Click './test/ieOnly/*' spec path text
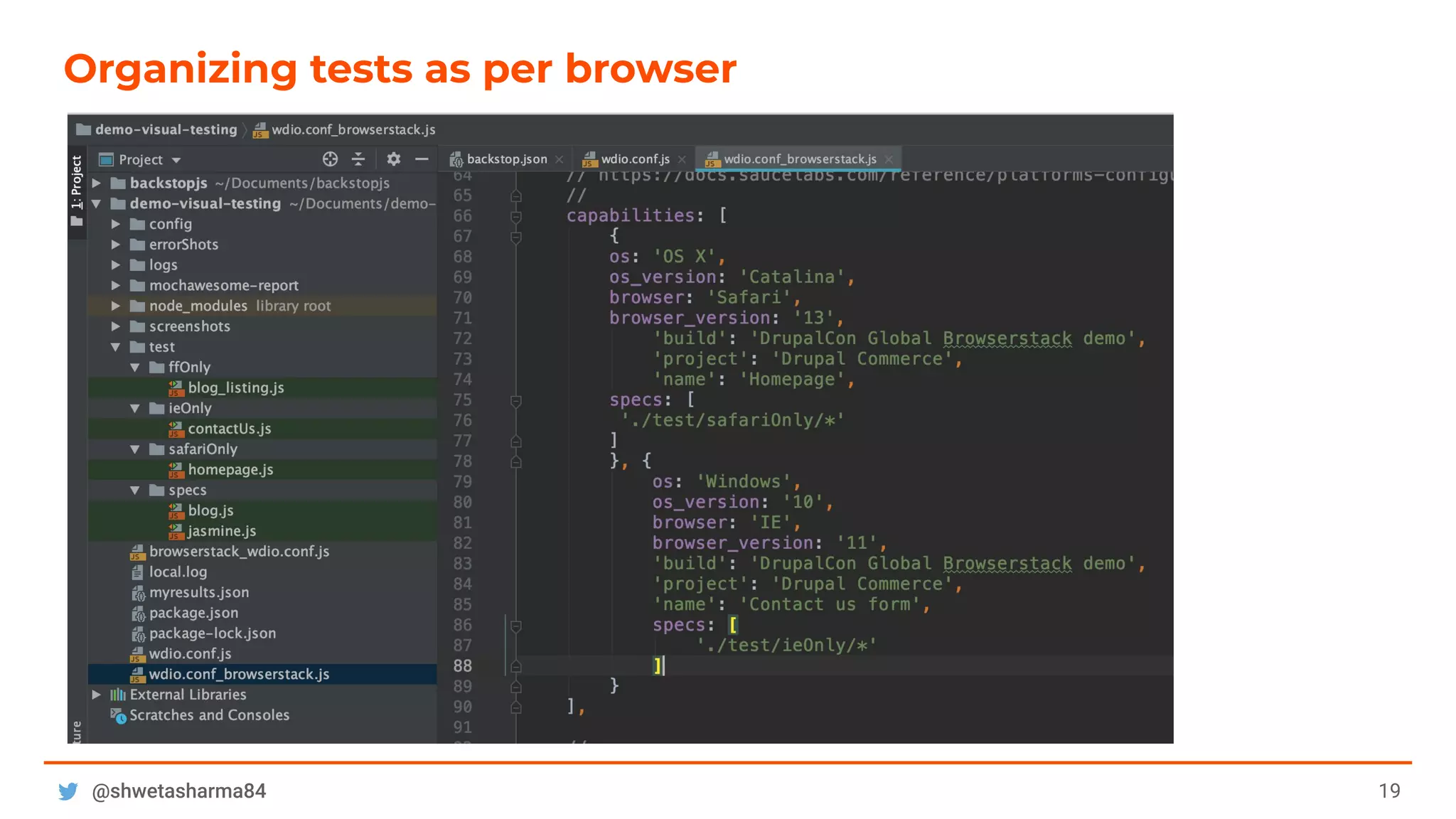Image resolution: width=1456 pixels, height=819 pixels. pyautogui.click(x=786, y=646)
